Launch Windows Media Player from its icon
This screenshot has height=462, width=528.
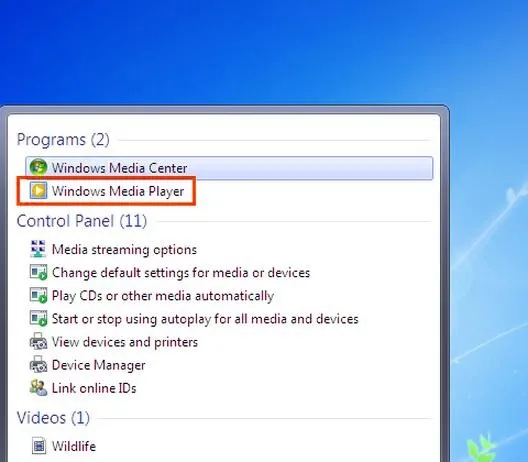coord(38,191)
